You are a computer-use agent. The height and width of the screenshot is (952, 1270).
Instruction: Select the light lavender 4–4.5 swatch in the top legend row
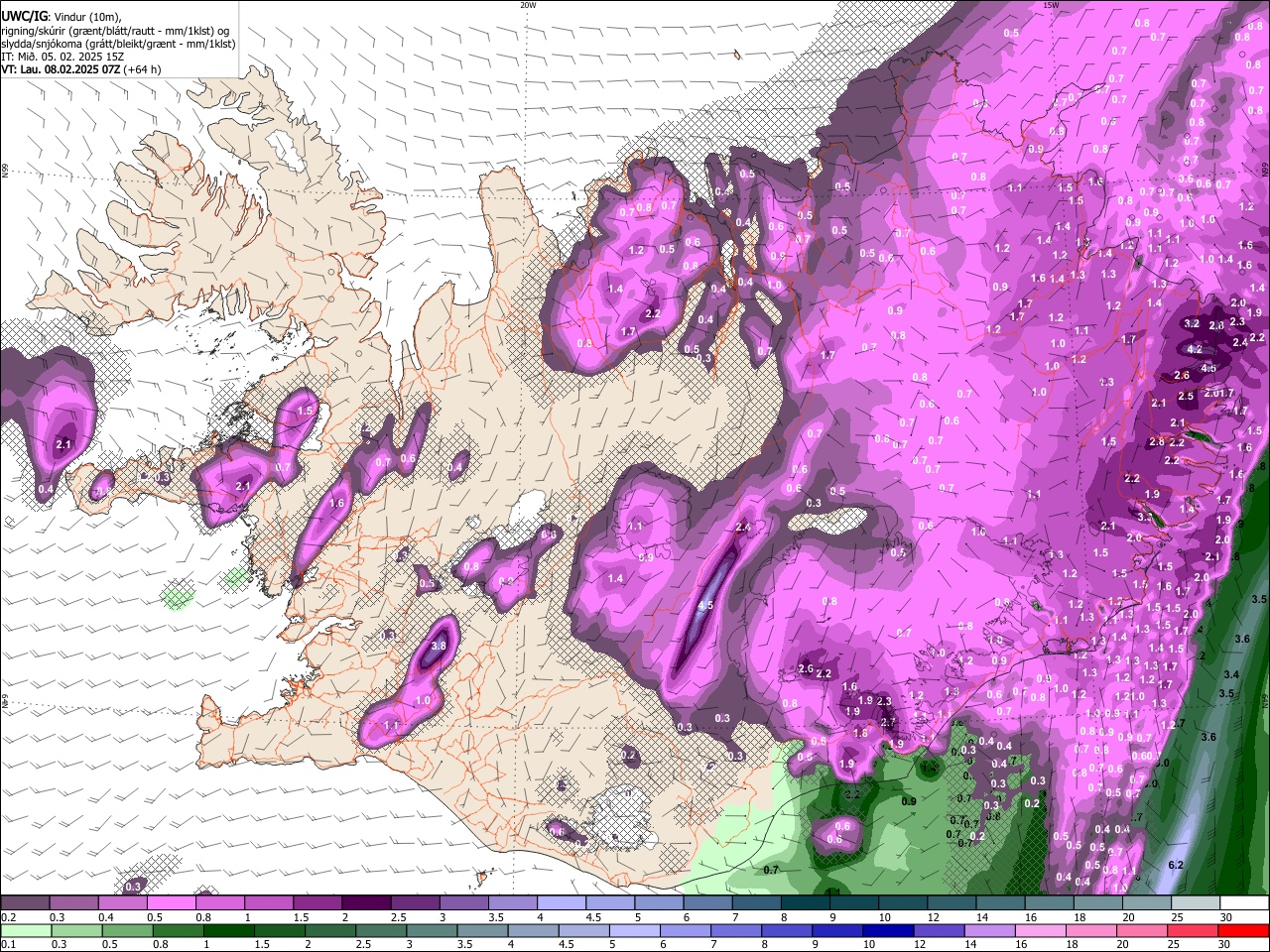(560, 903)
